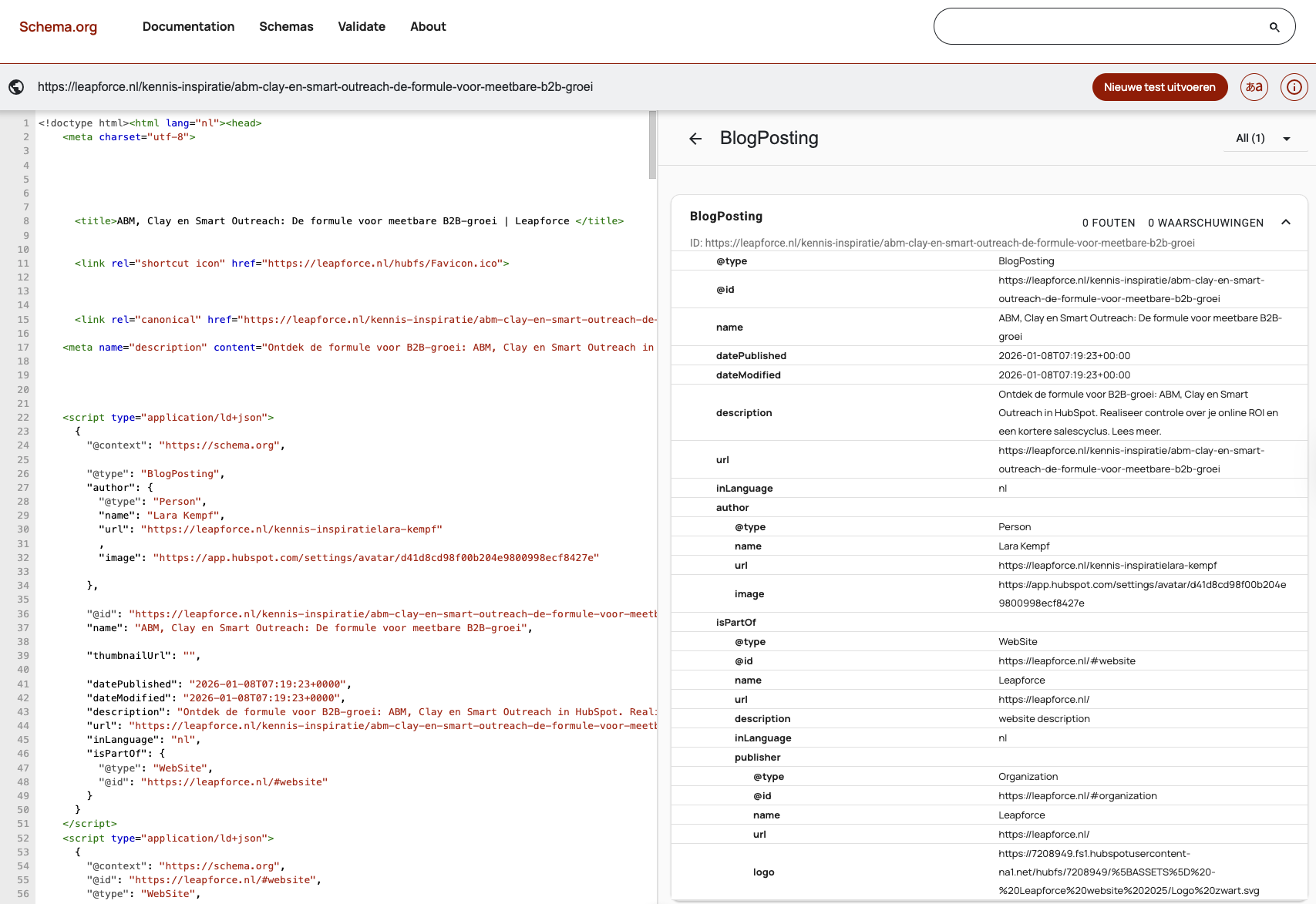Image resolution: width=1316 pixels, height=904 pixels.
Task: Click the "0 FOUTEN" label
Action: click(x=1109, y=222)
